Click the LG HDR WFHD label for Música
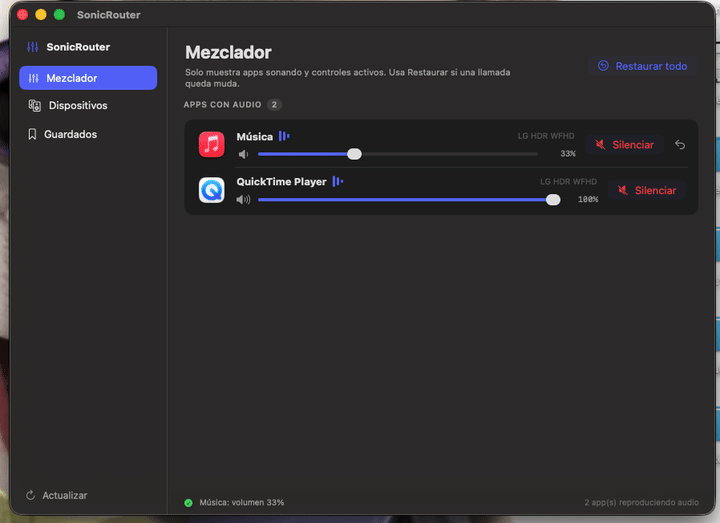The height and width of the screenshot is (523, 720). 546,136
